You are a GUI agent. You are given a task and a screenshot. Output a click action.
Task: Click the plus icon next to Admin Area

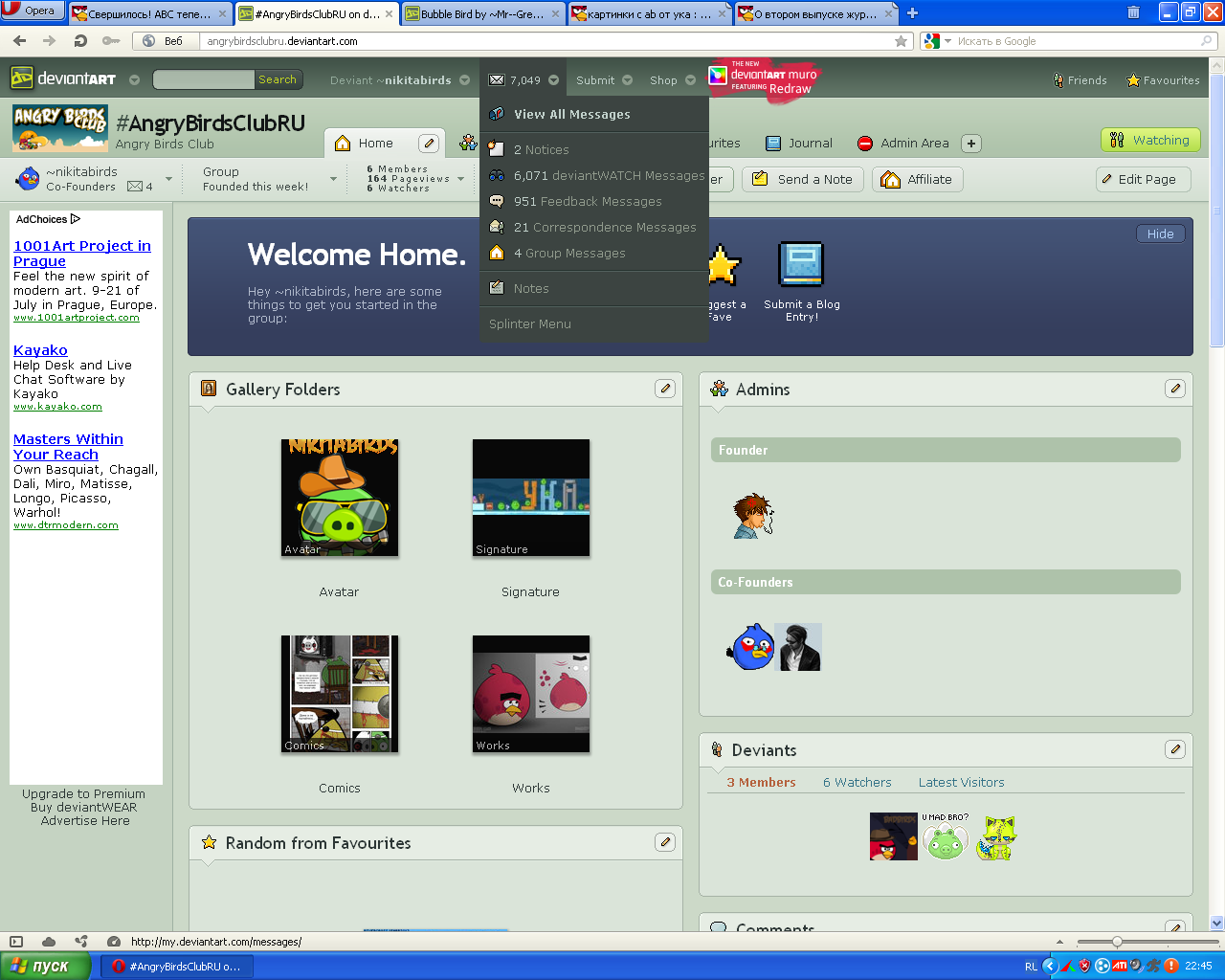pyautogui.click(x=971, y=144)
